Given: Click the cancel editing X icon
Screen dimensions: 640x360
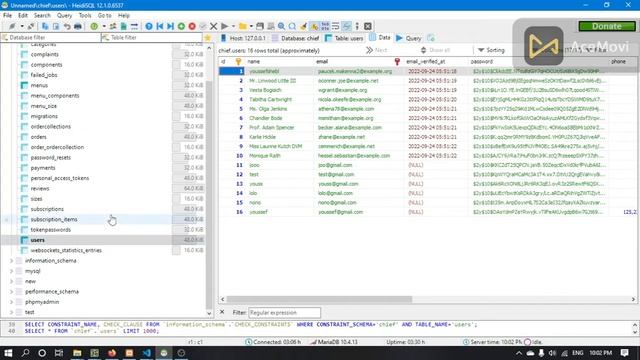Looking at the screenshot, I should (213, 26).
